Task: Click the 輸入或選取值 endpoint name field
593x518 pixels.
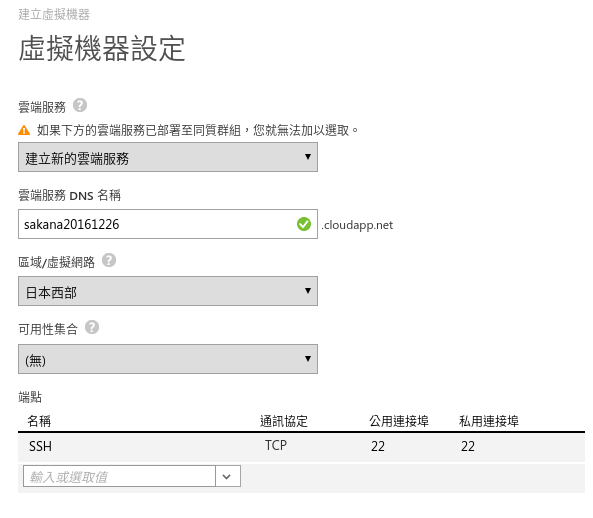Action: (x=119, y=476)
